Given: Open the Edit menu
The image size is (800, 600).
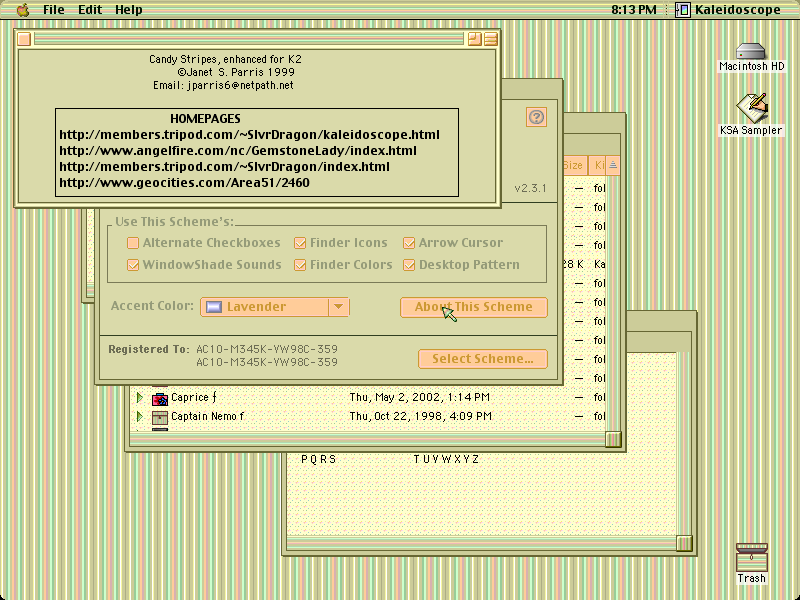Looking at the screenshot, I should coord(90,10).
